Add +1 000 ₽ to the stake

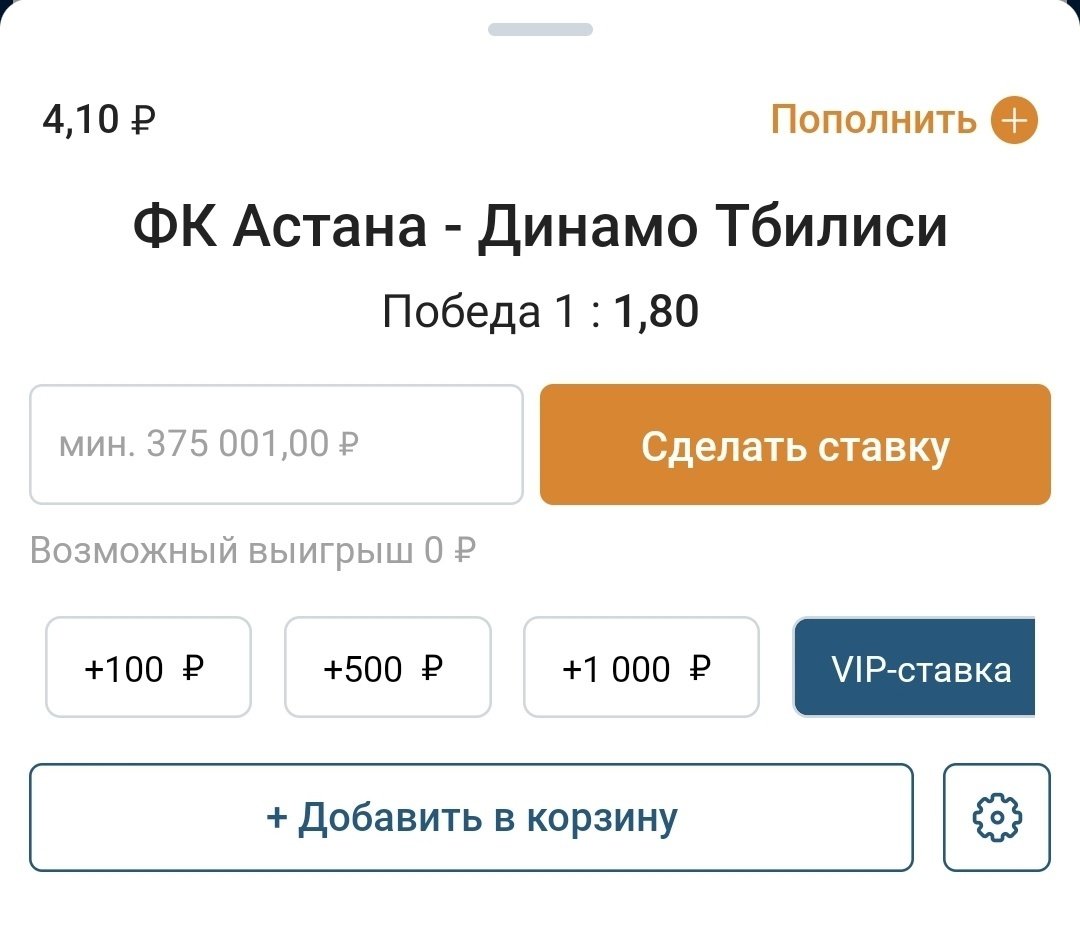[640, 667]
